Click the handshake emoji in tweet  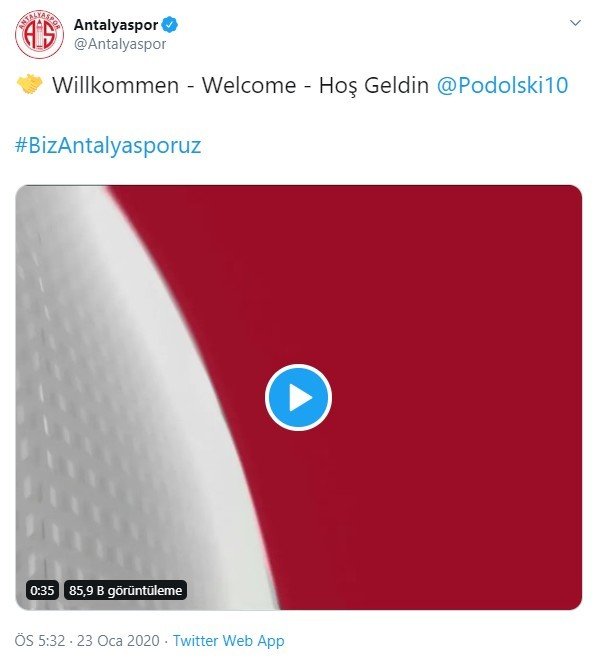(29, 84)
